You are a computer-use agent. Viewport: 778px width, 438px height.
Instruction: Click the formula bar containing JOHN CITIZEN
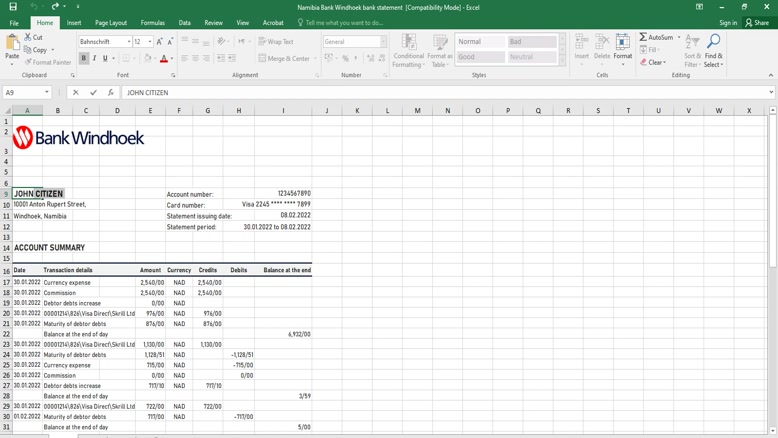(440, 92)
